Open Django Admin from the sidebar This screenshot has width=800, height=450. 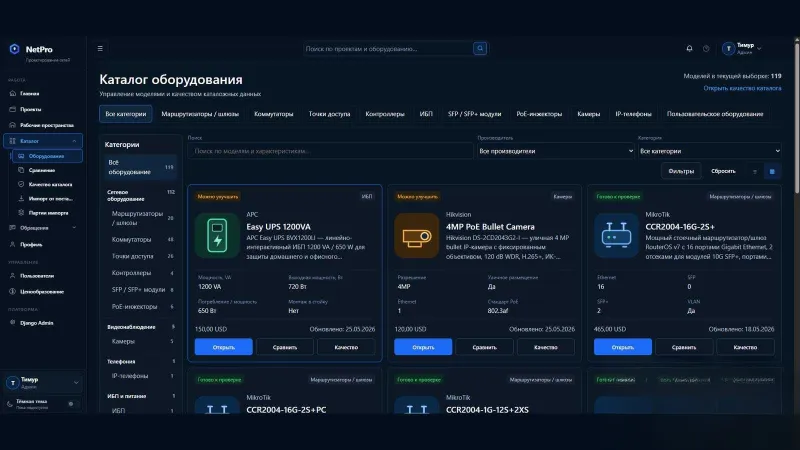[43, 323]
